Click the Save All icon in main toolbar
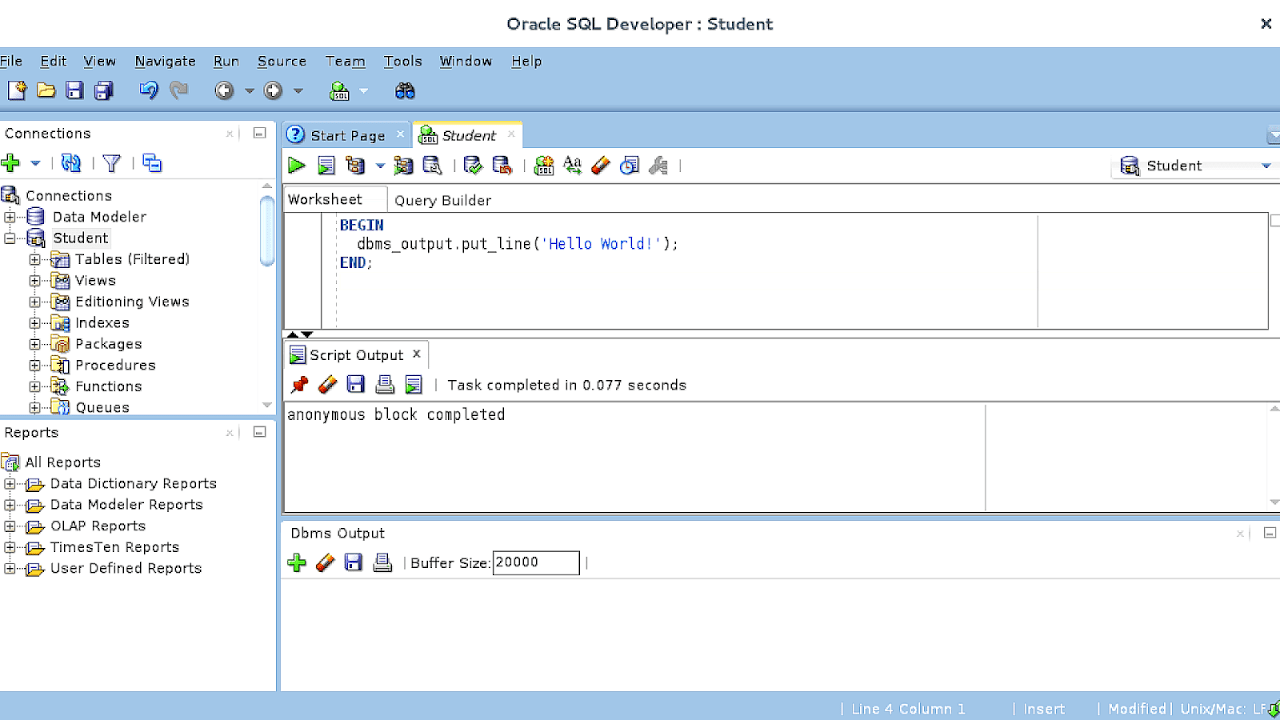The width and height of the screenshot is (1280, 720). pos(103,91)
